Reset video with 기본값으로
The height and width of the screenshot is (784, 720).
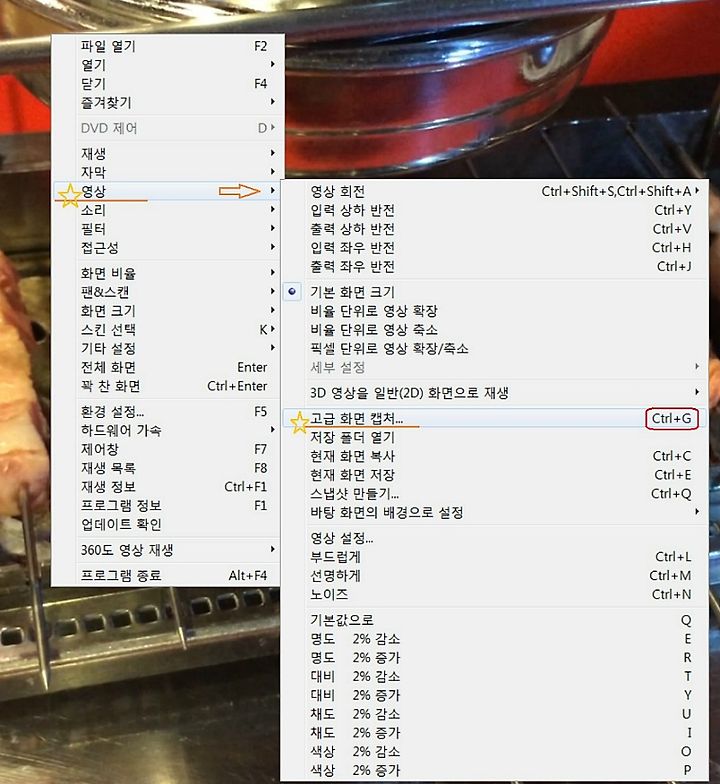[x=494, y=620]
